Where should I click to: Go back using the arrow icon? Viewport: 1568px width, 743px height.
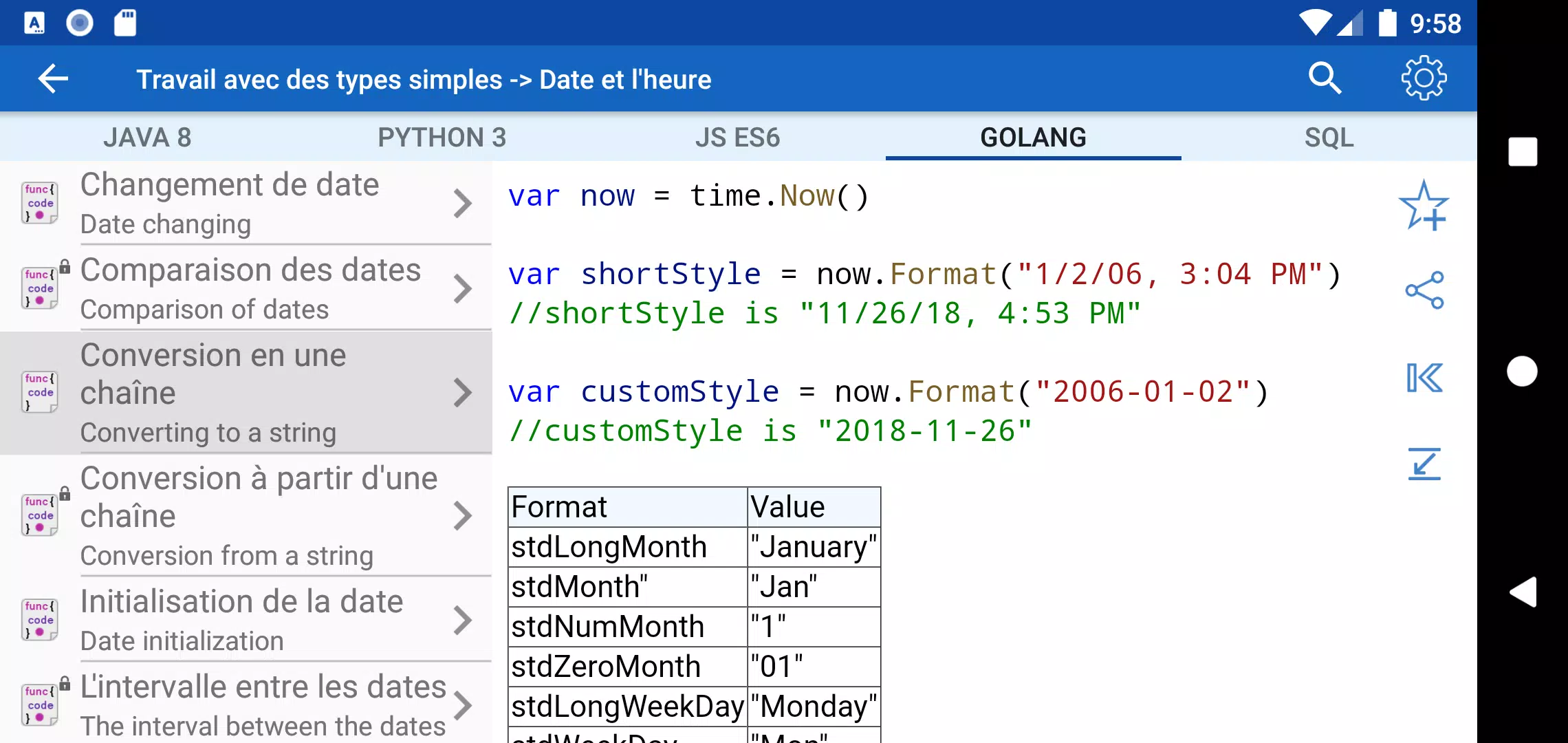[x=53, y=79]
